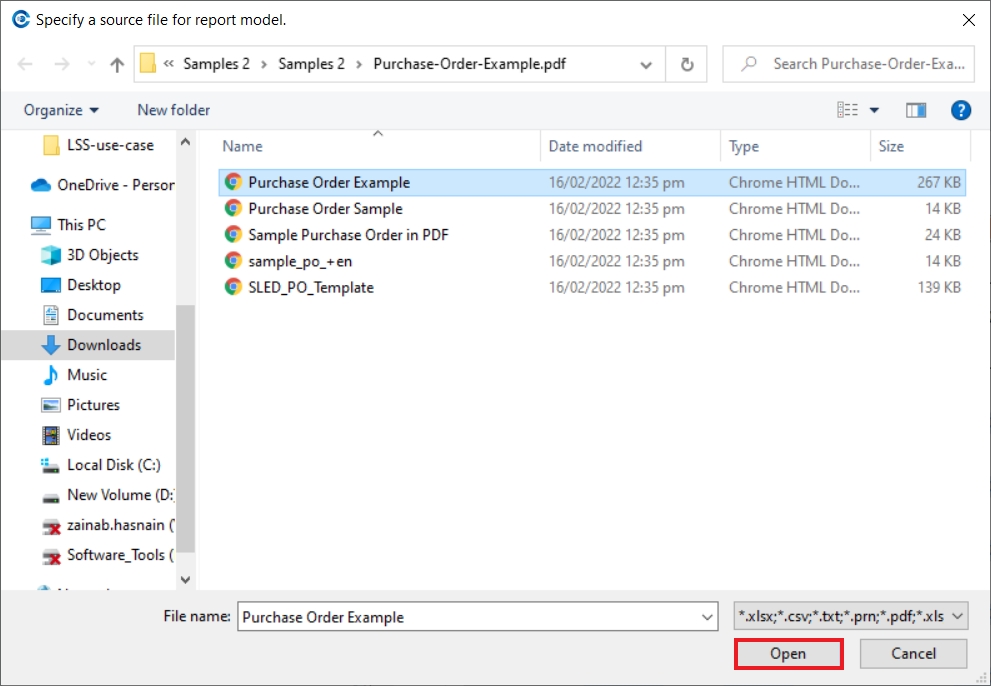Screen dimensions: 991x686
Task: Click the Open button
Action: coord(788,653)
